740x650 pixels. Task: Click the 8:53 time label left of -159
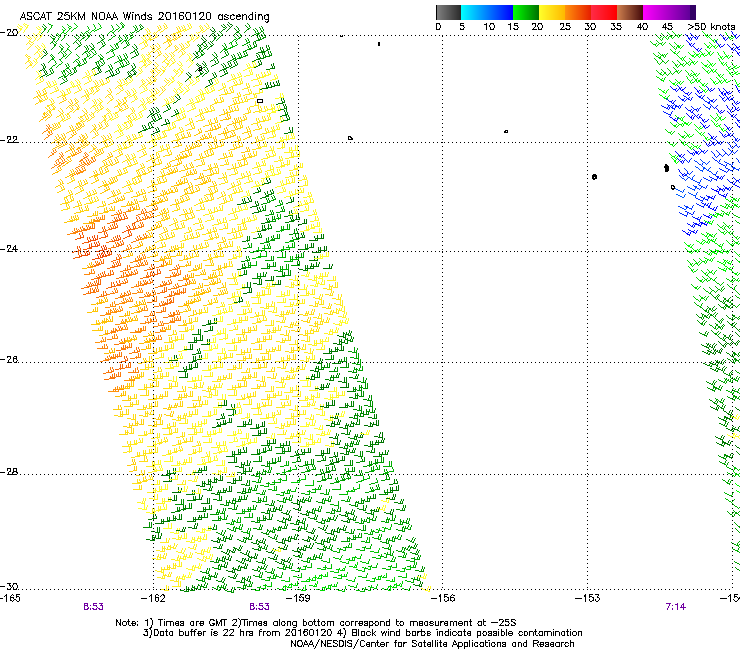(260, 607)
